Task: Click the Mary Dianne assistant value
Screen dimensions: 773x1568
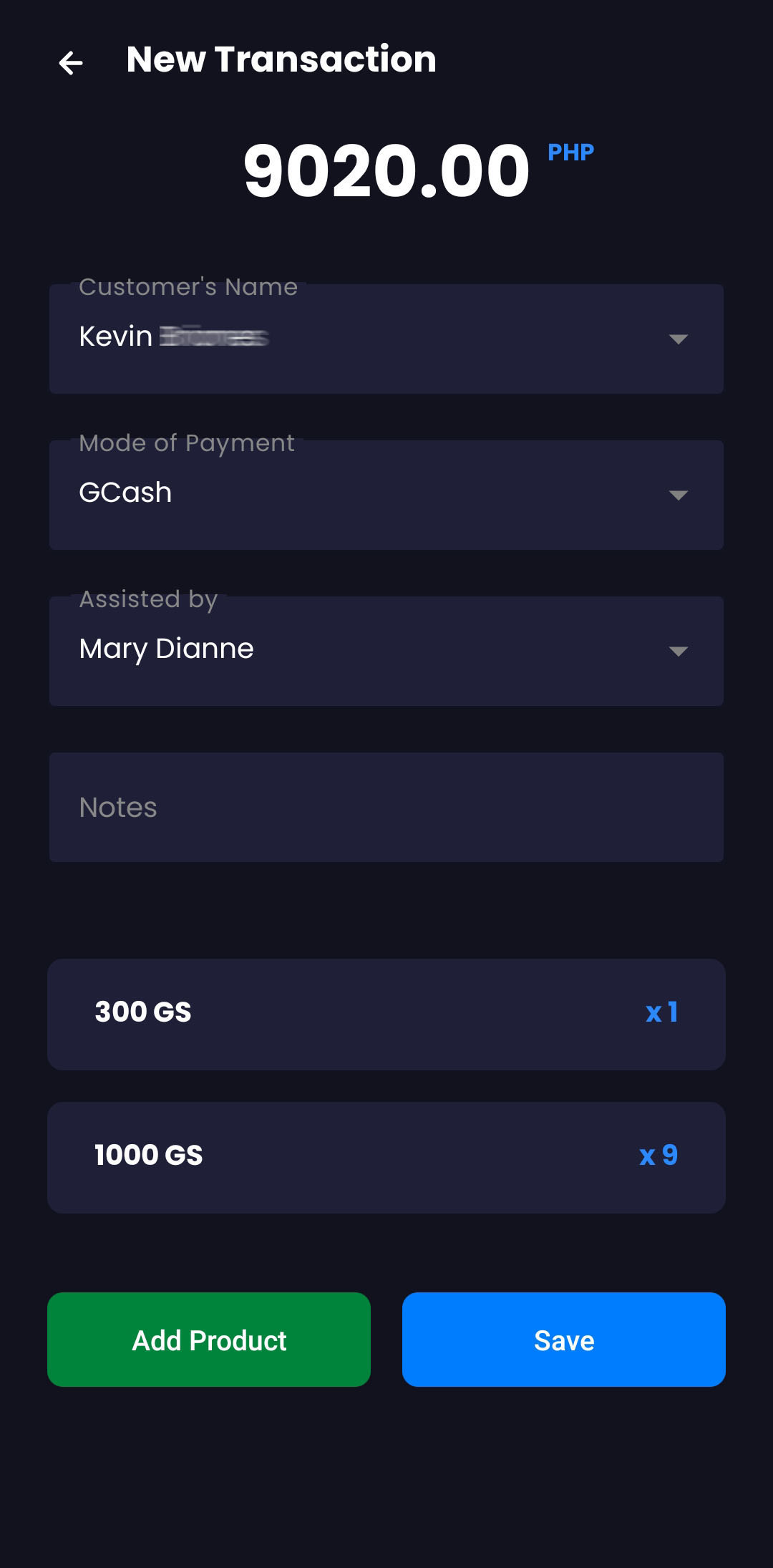Action: (x=166, y=649)
